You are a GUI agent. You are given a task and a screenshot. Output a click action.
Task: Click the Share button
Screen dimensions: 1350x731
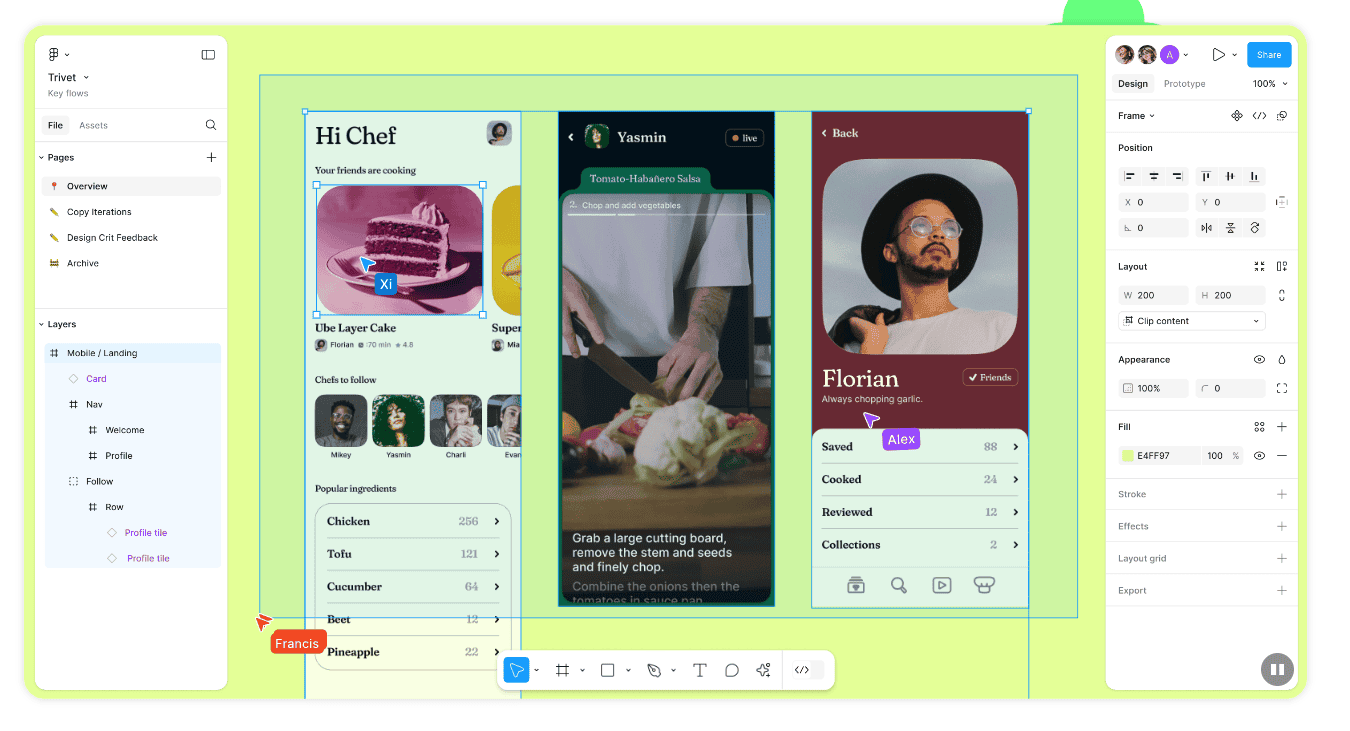click(x=1269, y=55)
